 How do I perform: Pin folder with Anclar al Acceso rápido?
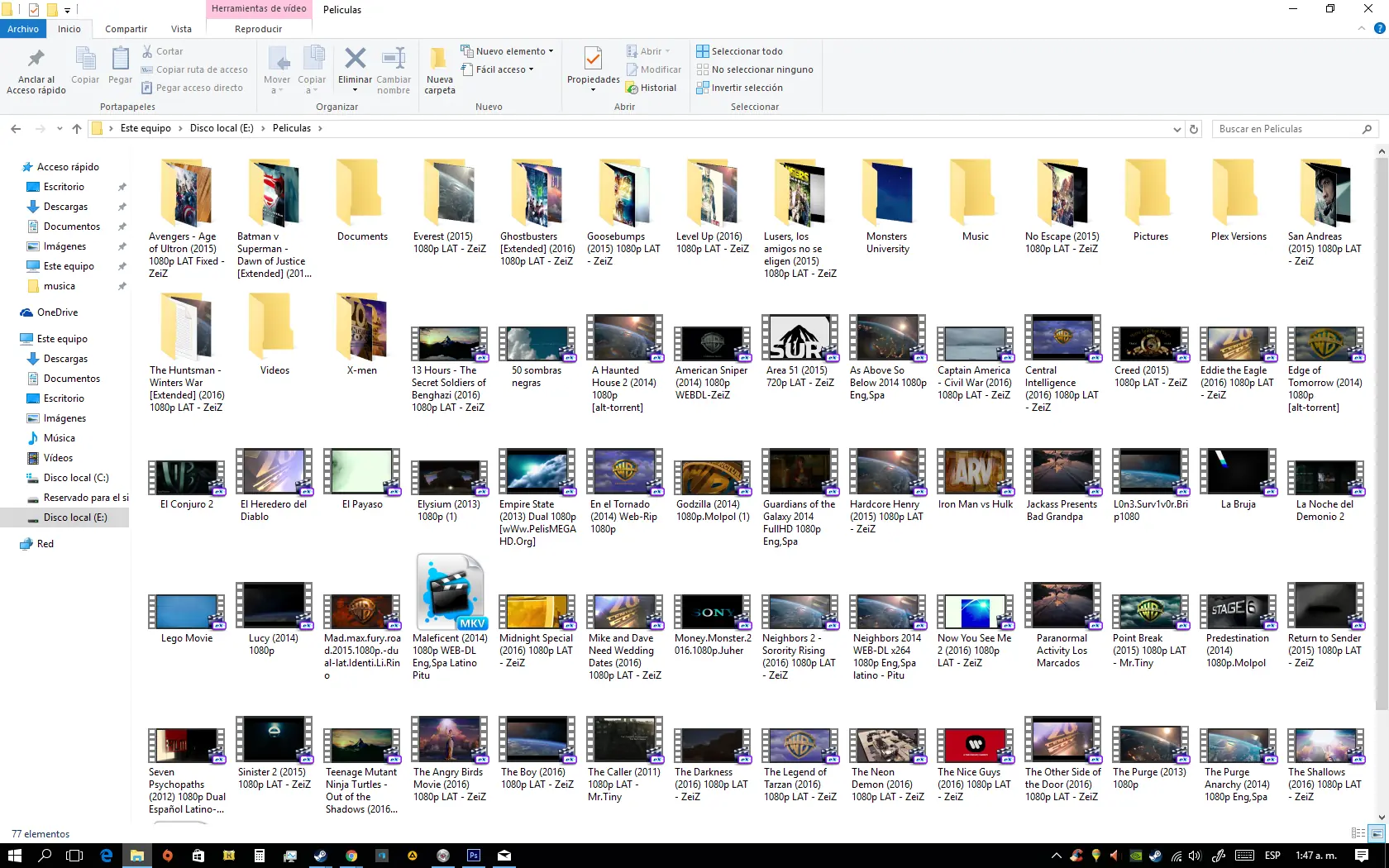[x=36, y=71]
